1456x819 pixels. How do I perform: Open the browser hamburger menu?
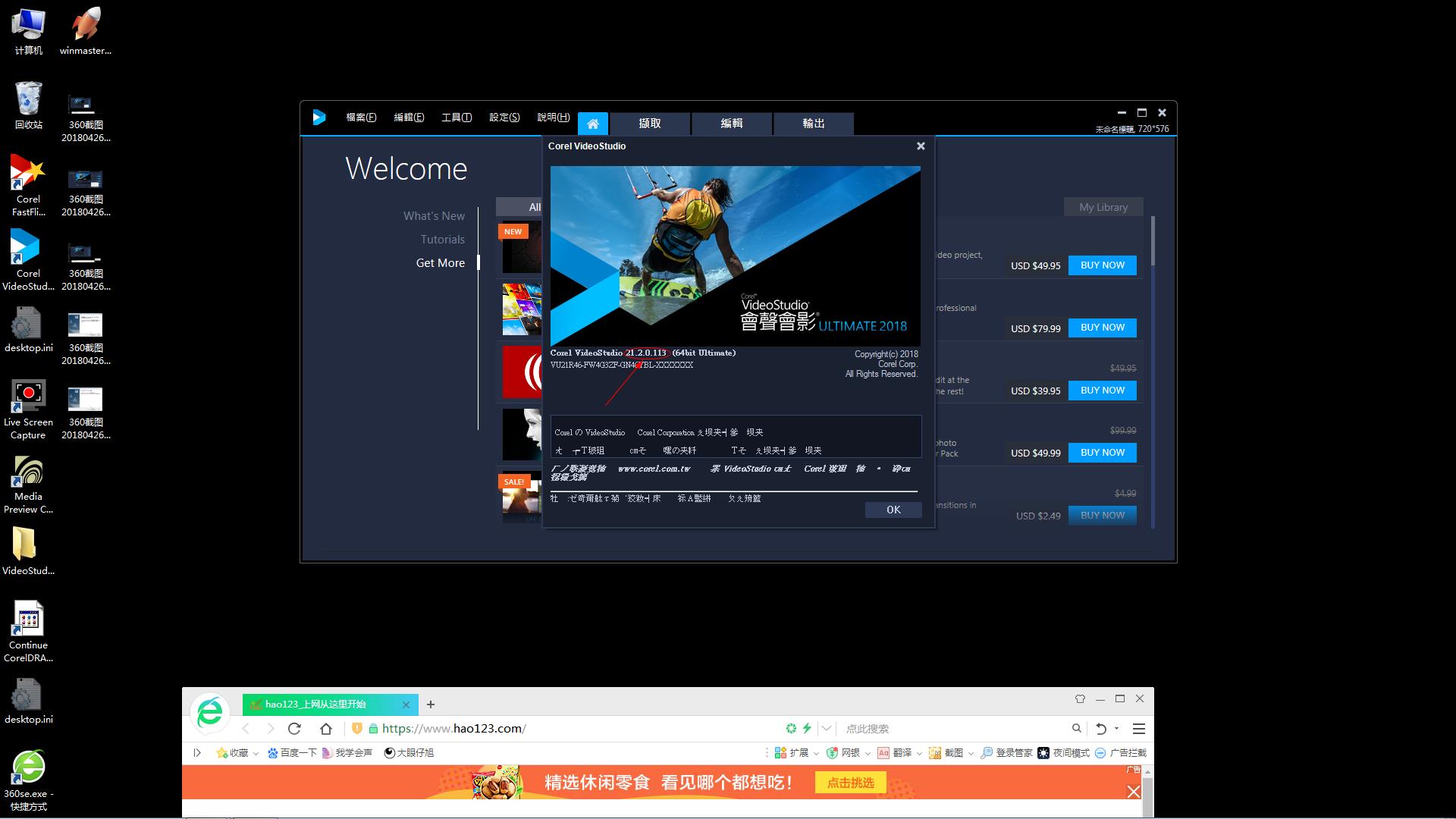(1138, 729)
